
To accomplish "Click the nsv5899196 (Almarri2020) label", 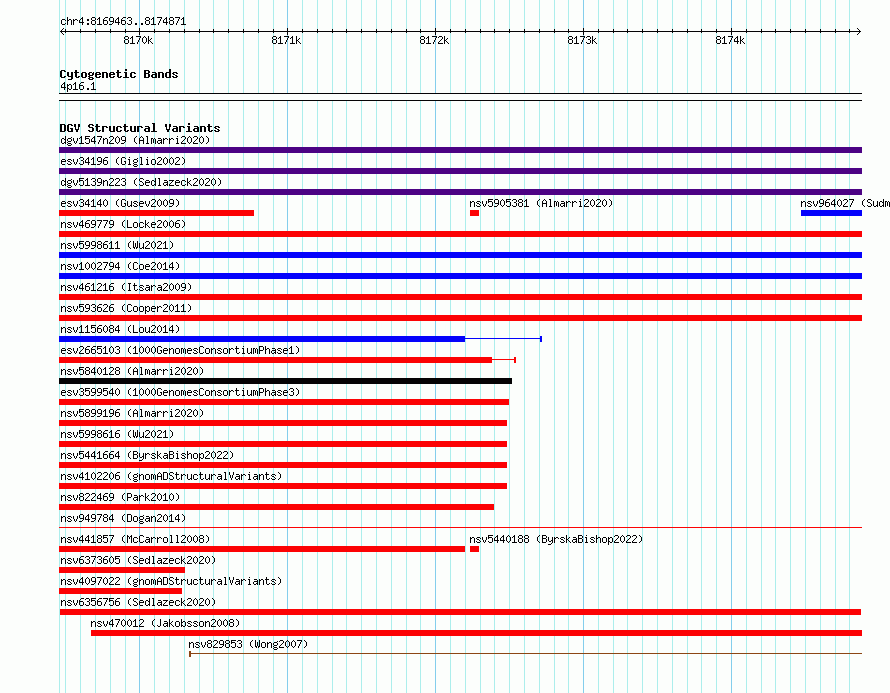I will pyautogui.click(x=132, y=413).
